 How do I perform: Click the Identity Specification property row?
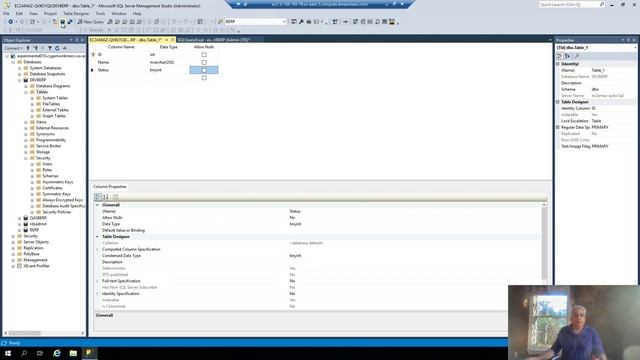click(x=320, y=294)
